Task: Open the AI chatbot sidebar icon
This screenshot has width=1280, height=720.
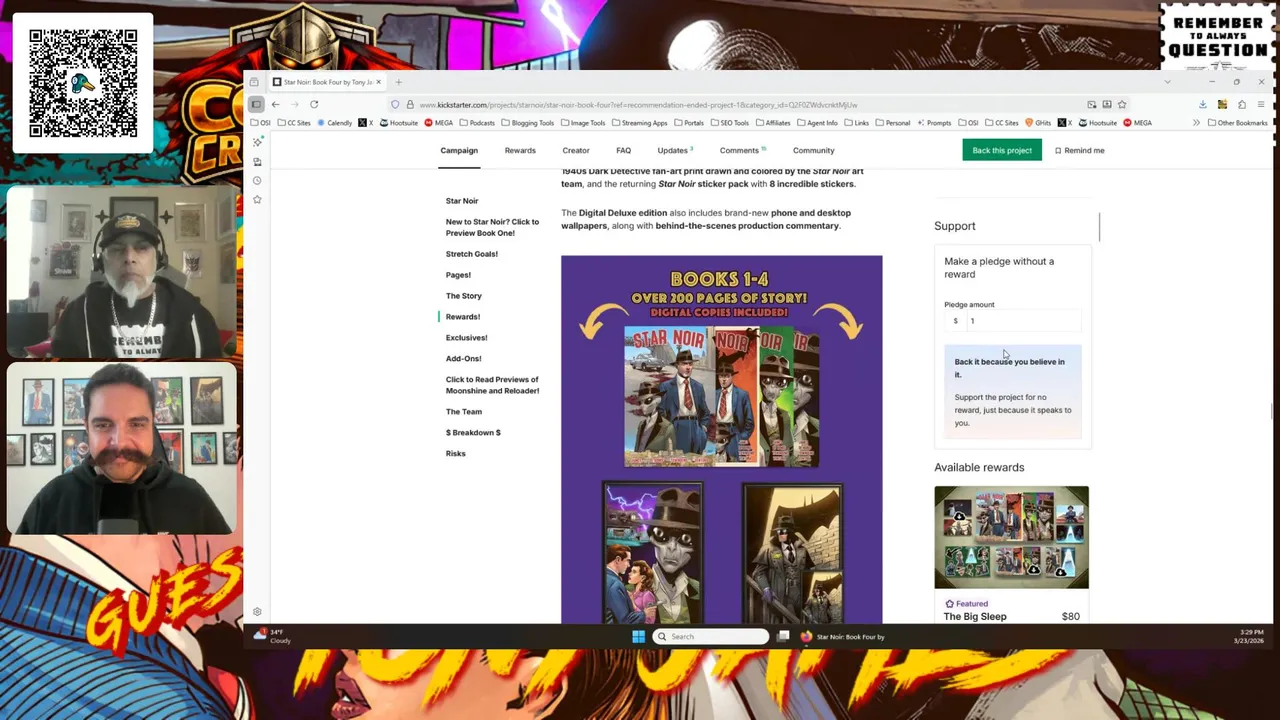Action: point(257,142)
